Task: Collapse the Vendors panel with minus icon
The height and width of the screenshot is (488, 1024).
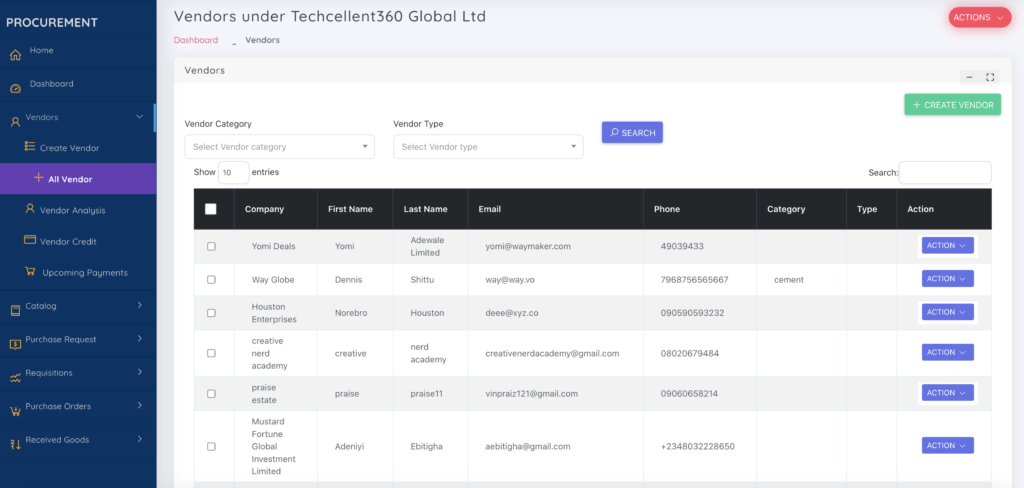Action: pyautogui.click(x=969, y=77)
